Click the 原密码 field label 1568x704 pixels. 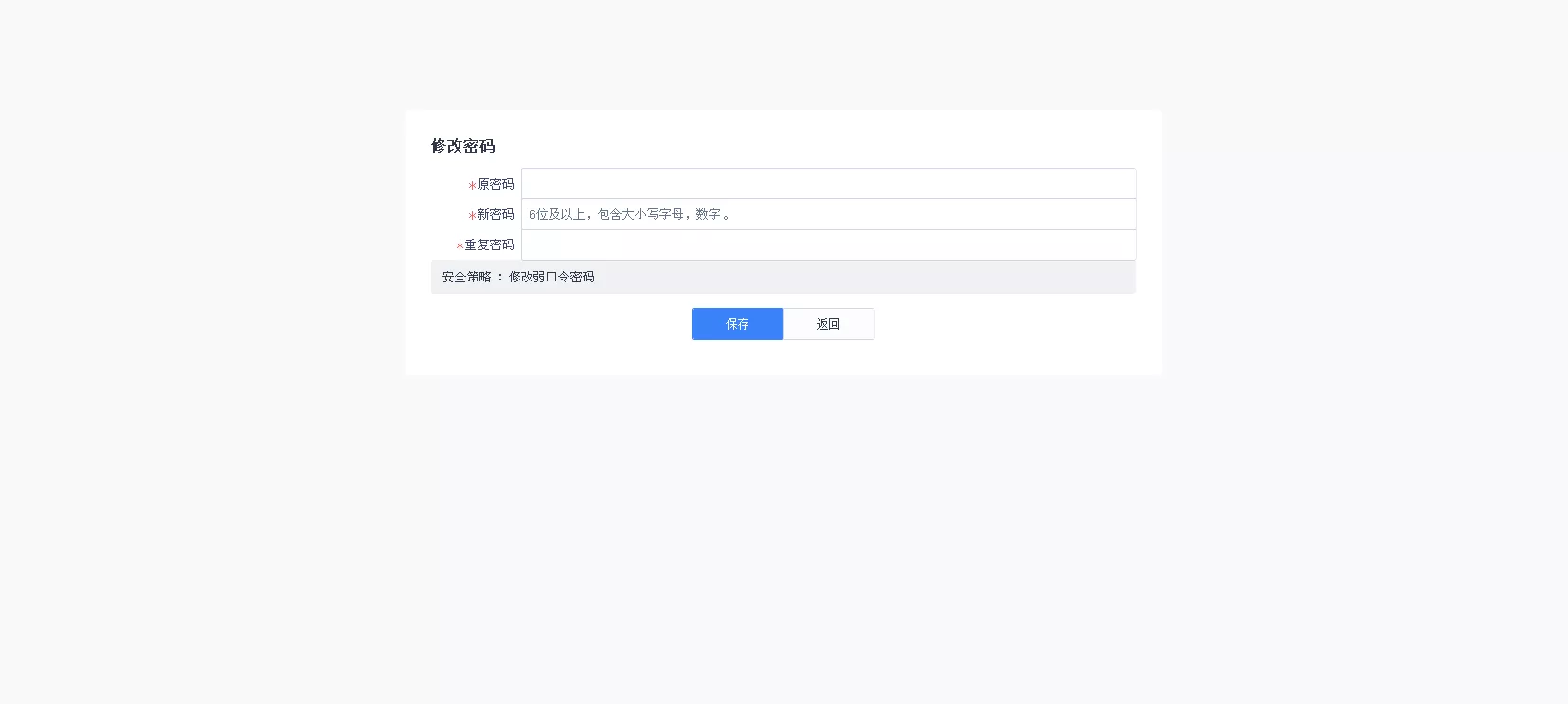point(496,184)
